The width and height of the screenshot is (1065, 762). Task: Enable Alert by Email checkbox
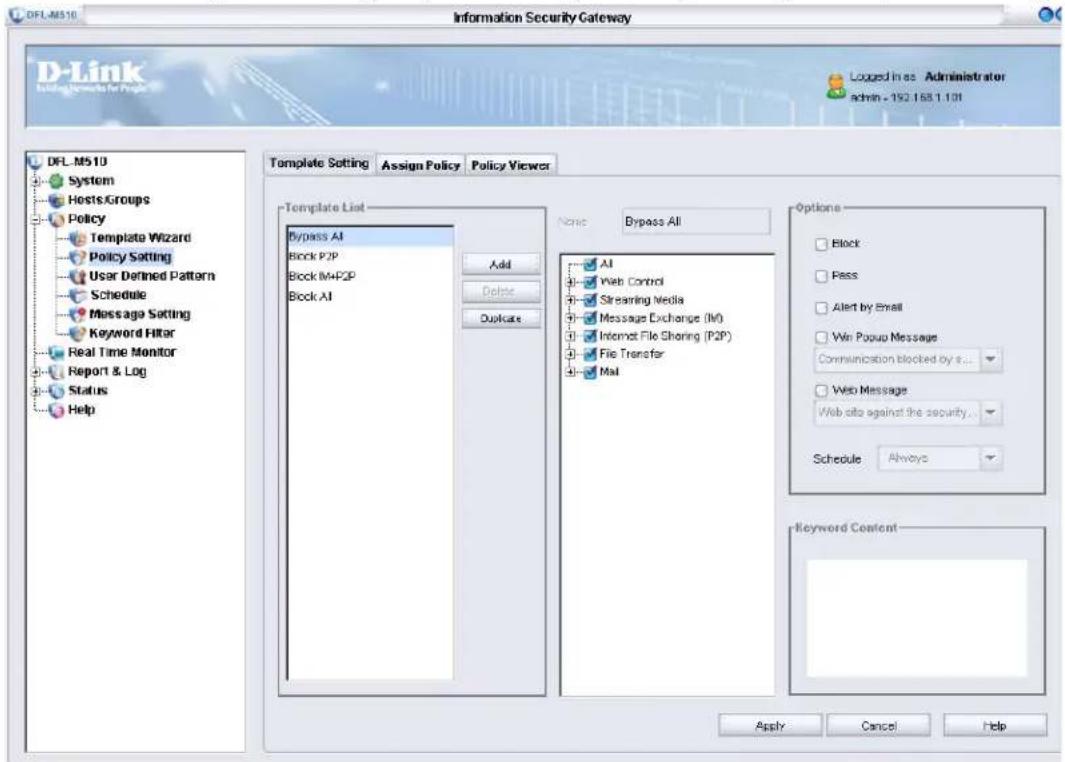pos(821,308)
